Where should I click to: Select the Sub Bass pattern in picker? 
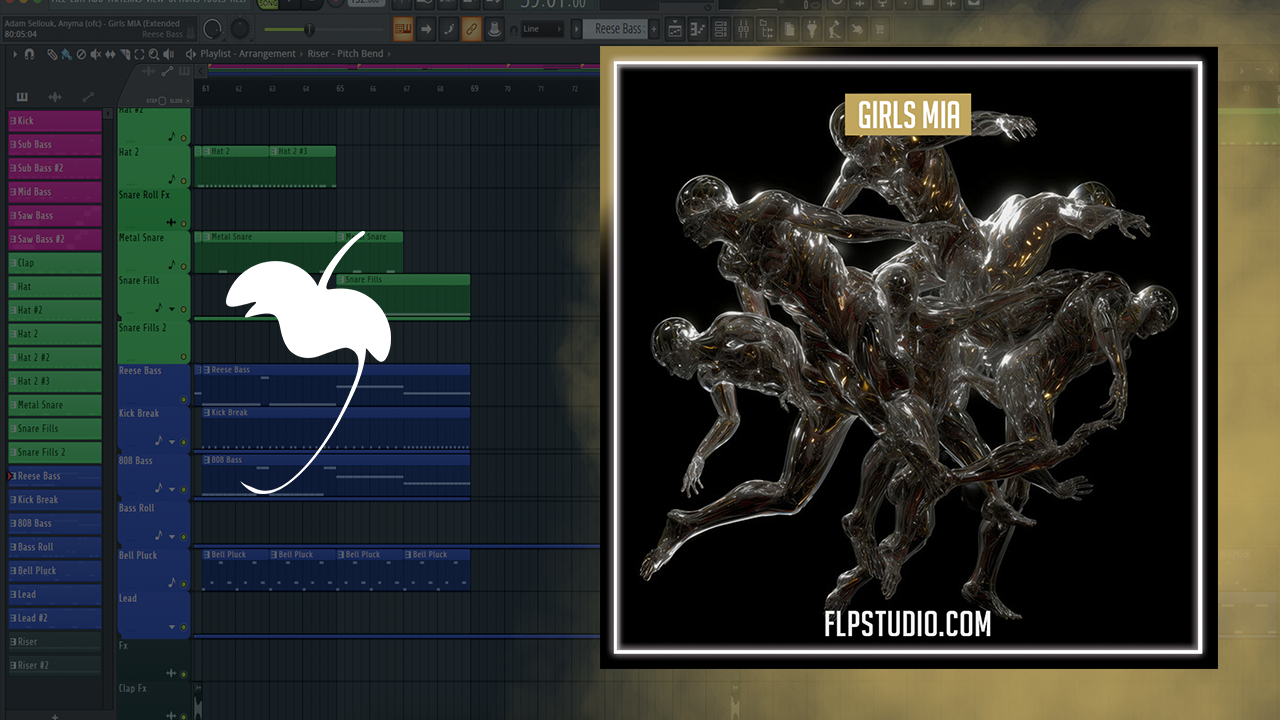tap(55, 145)
